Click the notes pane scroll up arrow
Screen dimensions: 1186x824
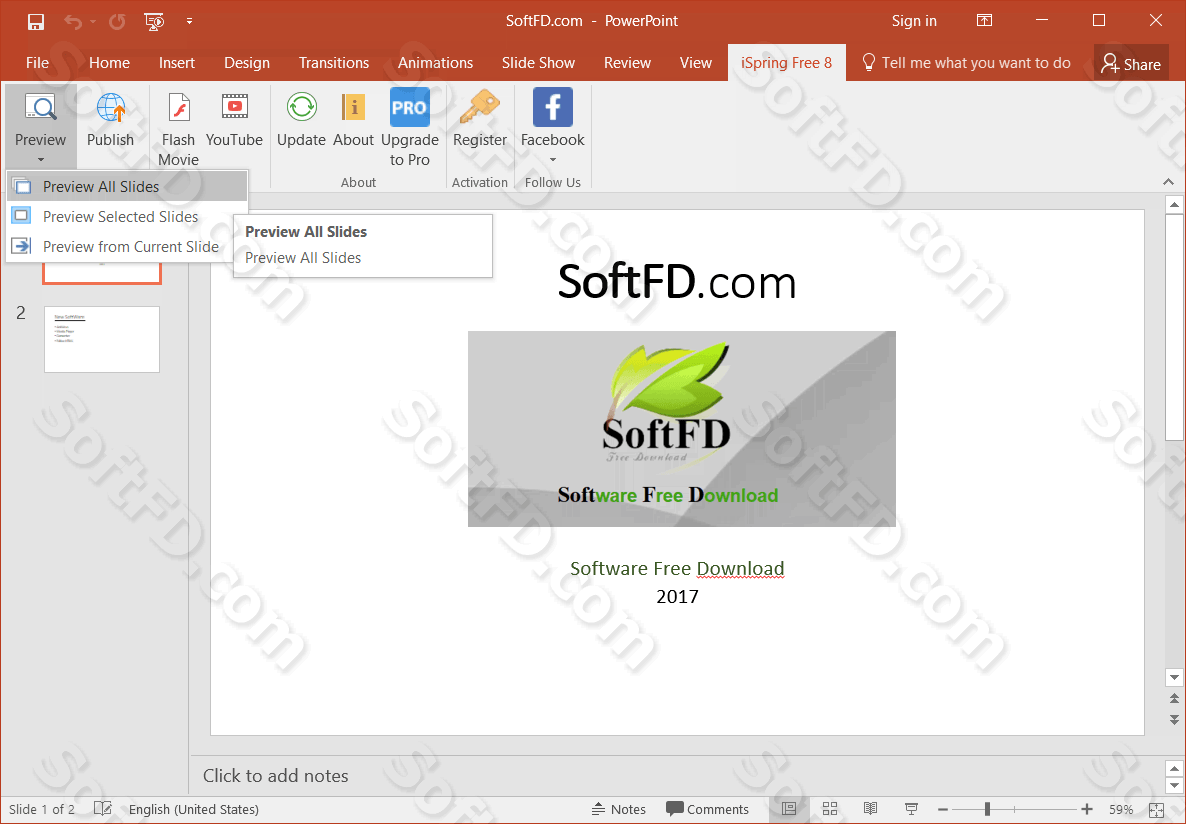coord(1174,768)
